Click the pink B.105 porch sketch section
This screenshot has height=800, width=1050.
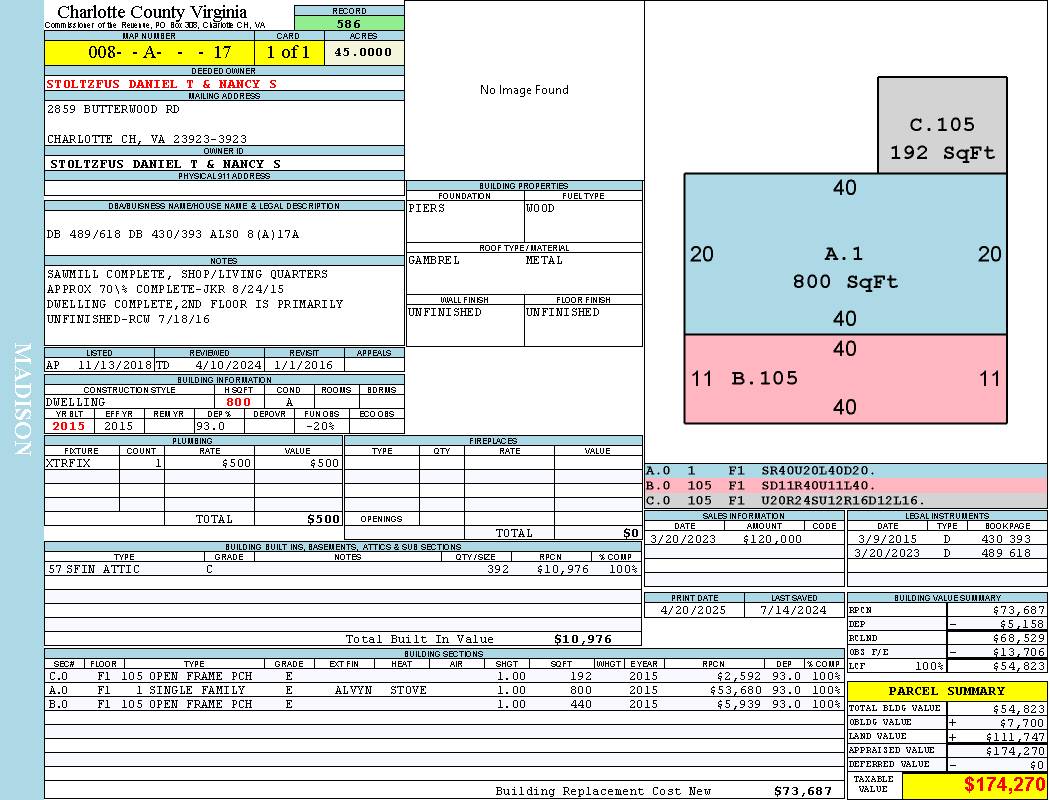pyautogui.click(x=845, y=379)
